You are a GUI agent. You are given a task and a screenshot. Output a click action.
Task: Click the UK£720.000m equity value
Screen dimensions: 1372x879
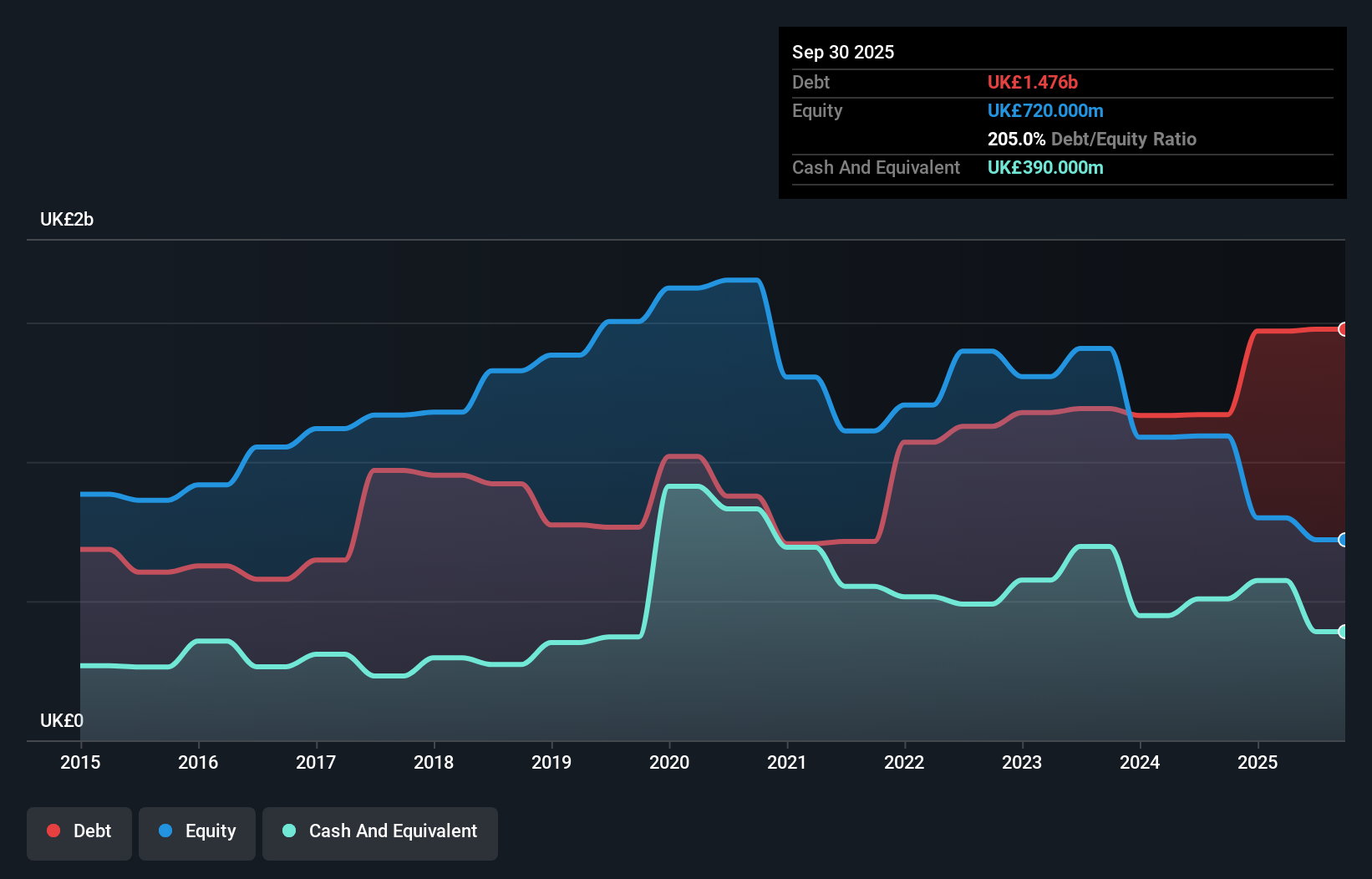click(x=1045, y=110)
